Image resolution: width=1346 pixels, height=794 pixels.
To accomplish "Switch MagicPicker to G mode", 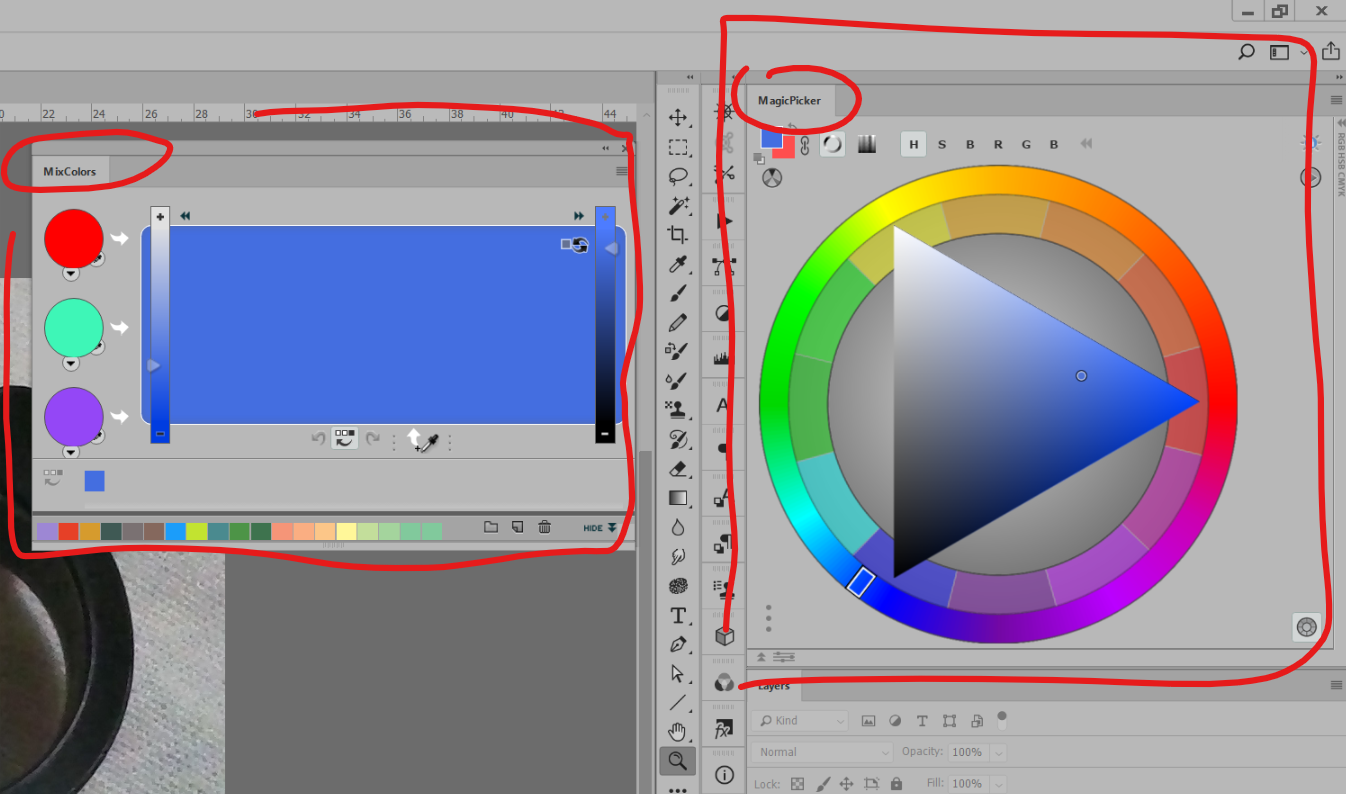I will pos(1026,144).
